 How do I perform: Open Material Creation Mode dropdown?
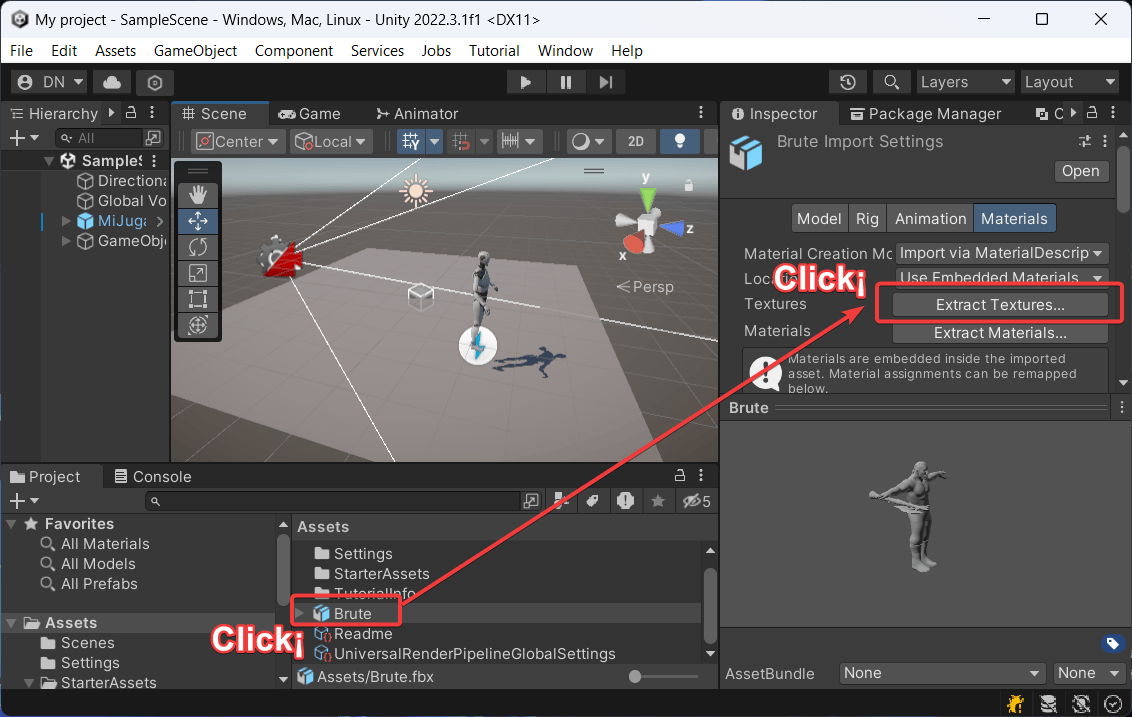[x=1001, y=253]
